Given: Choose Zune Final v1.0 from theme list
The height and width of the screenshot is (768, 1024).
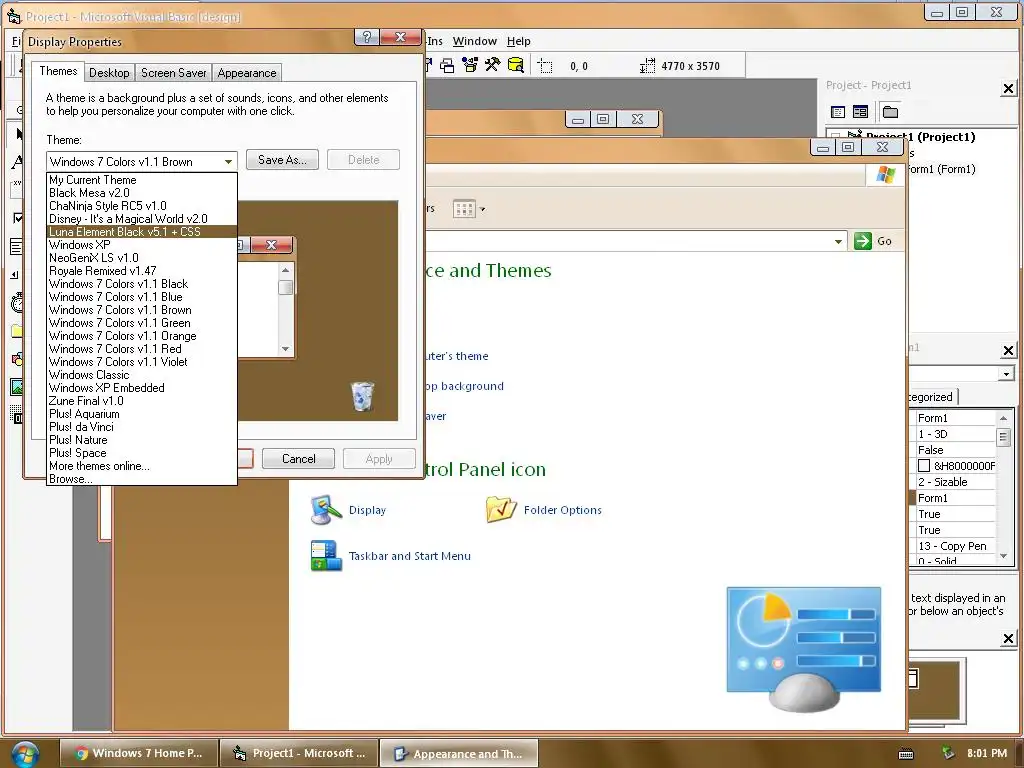Looking at the screenshot, I should click(x=142, y=401).
